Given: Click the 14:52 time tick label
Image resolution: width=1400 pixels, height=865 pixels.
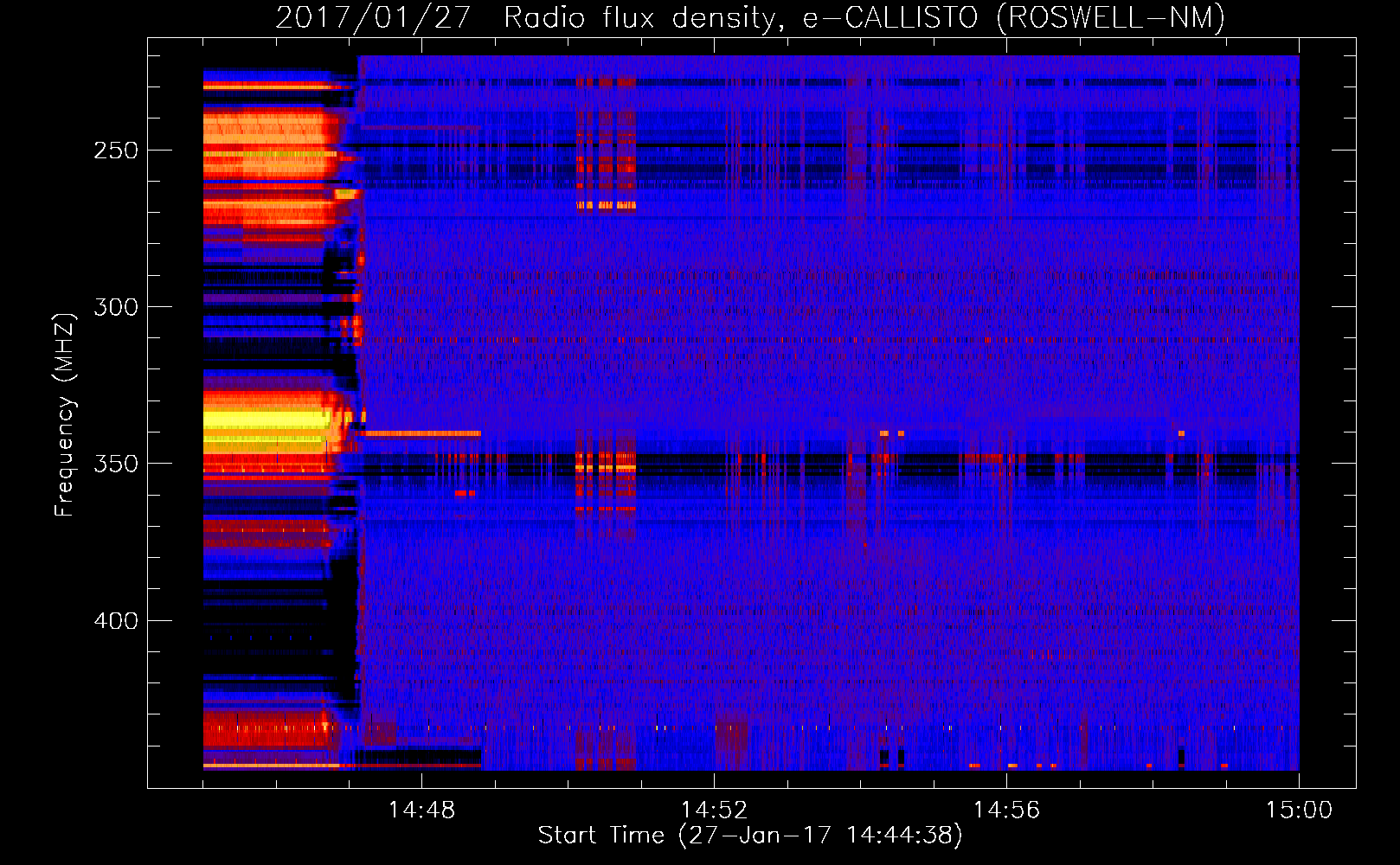Looking at the screenshot, I should (714, 810).
